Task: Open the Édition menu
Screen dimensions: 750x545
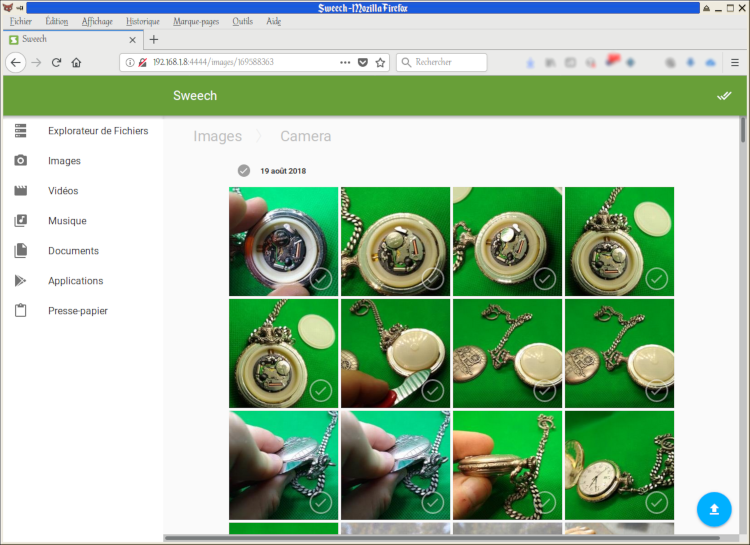Action: (56, 21)
